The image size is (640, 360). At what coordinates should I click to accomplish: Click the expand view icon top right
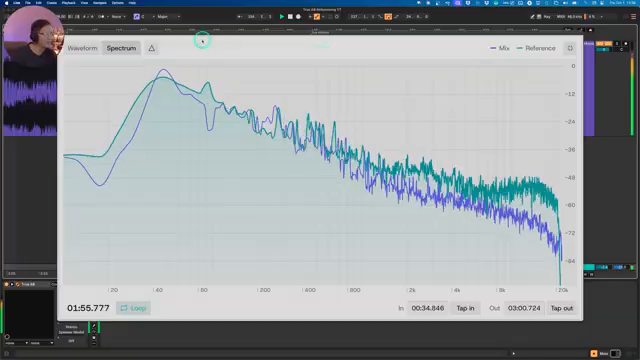tap(570, 48)
